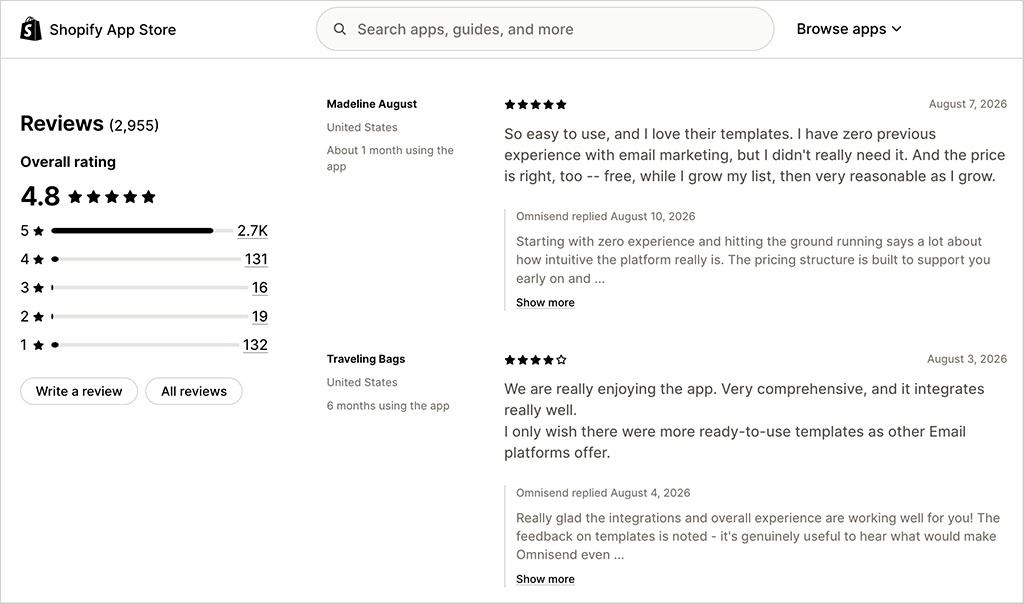Filter by 3 star rating bar

(149, 287)
